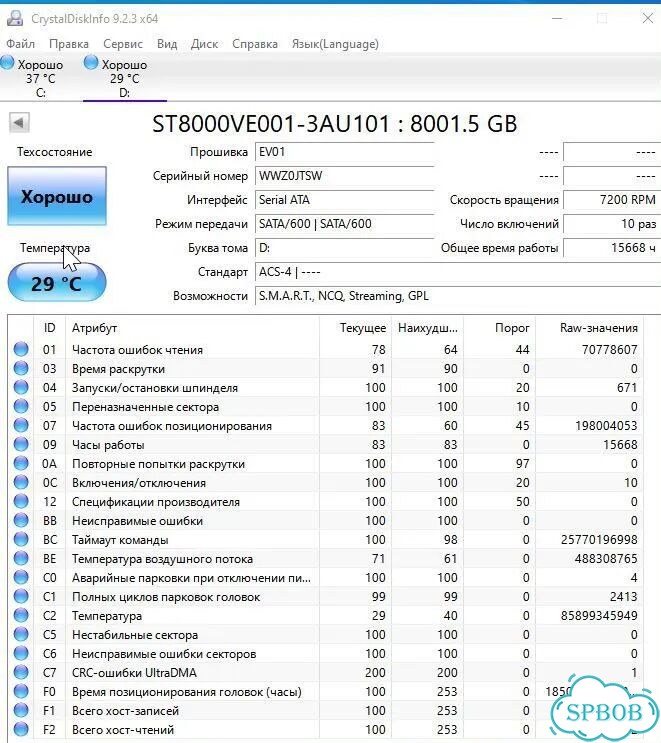Viewport: 661px width, 743px height.
Task: Click the Интерфейс field Serial ATA
Action: (344, 200)
